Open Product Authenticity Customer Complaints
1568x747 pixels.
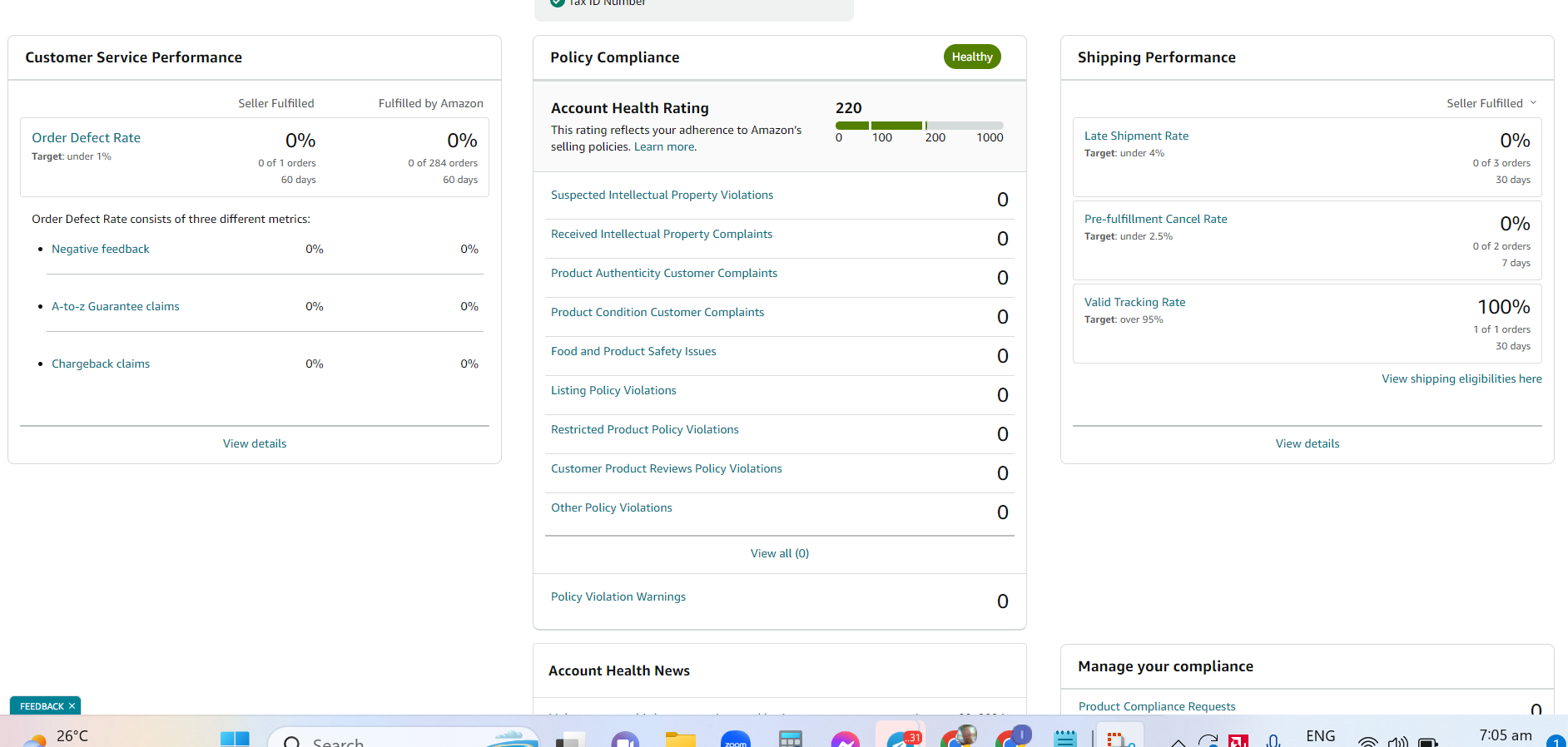click(664, 273)
